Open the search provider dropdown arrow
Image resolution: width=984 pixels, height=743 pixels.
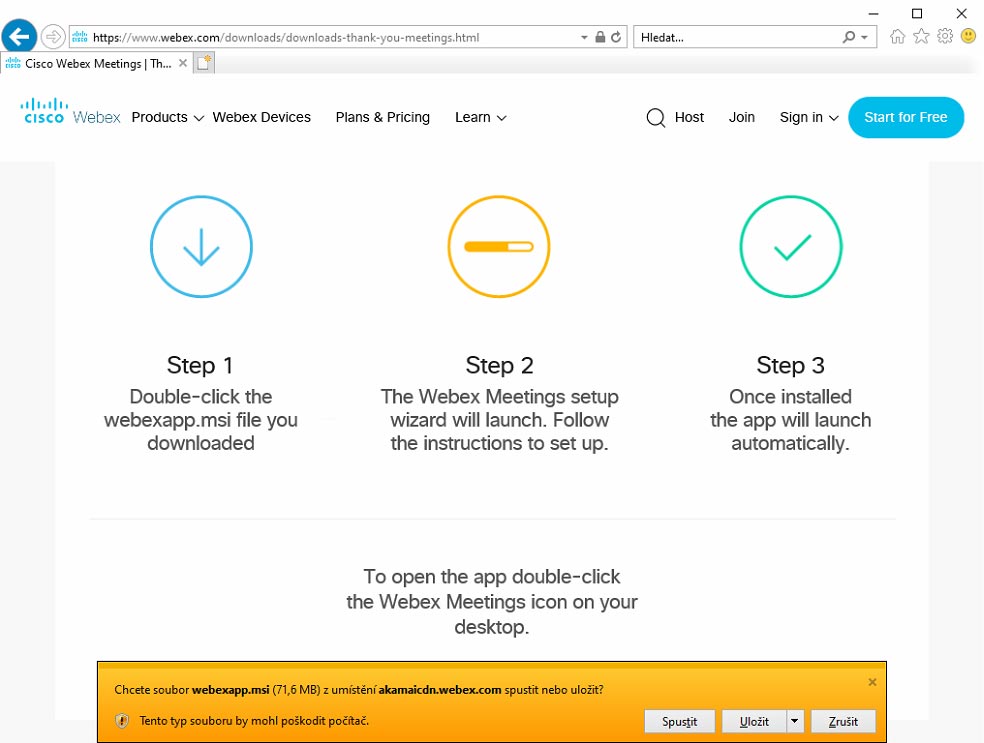click(865, 38)
